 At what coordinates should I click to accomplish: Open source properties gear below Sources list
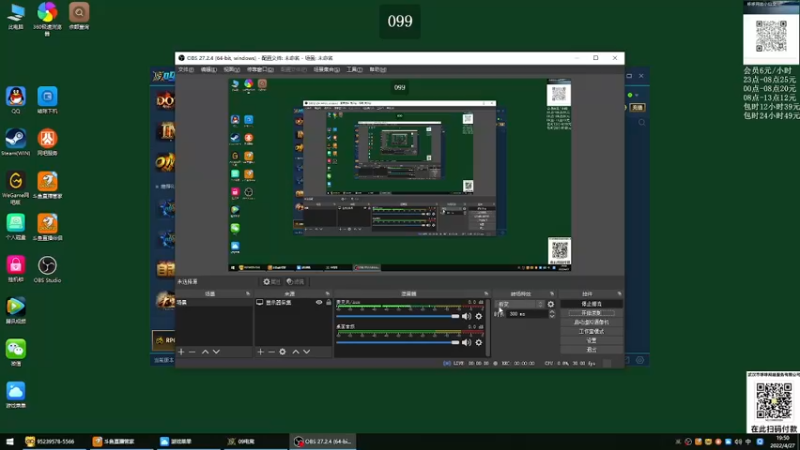pos(283,352)
